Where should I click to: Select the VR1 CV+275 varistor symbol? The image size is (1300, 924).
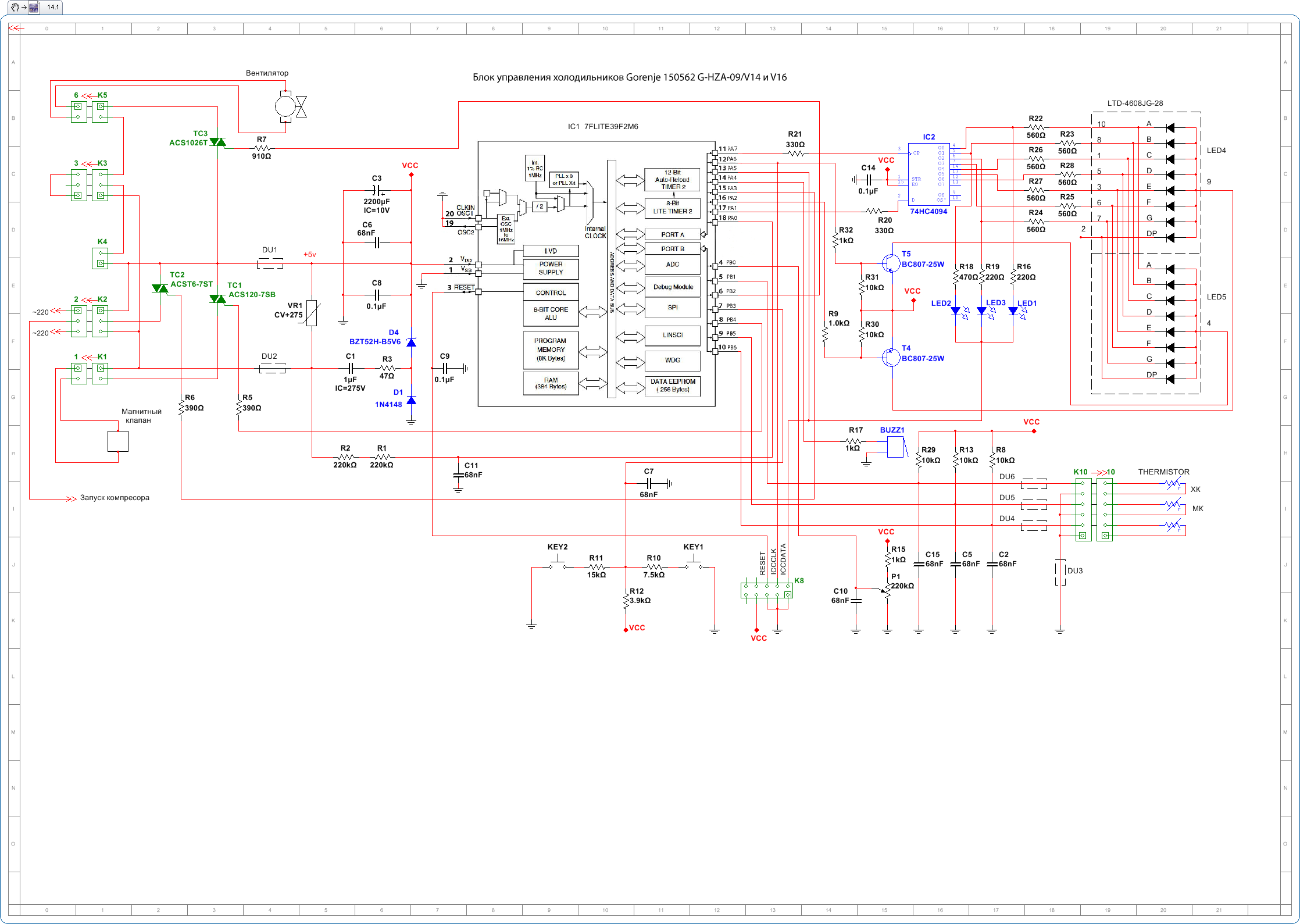coord(312,313)
